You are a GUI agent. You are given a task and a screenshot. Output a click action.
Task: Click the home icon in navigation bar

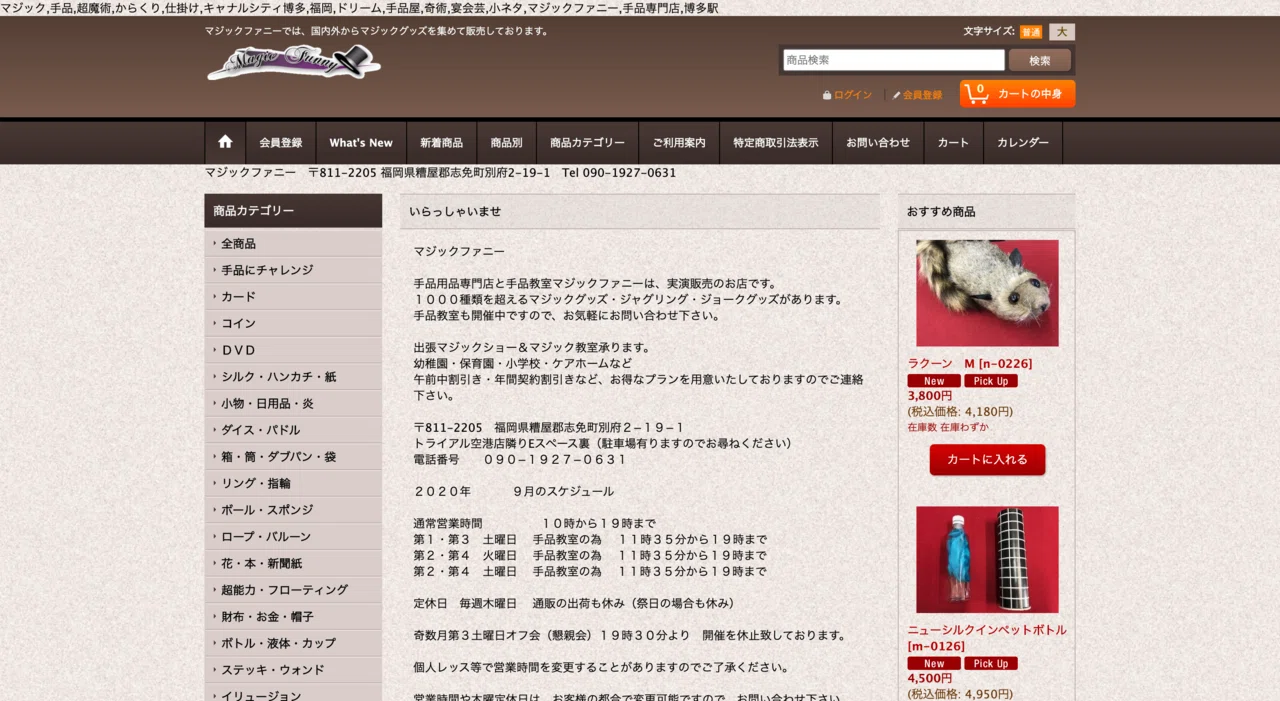tap(225, 142)
